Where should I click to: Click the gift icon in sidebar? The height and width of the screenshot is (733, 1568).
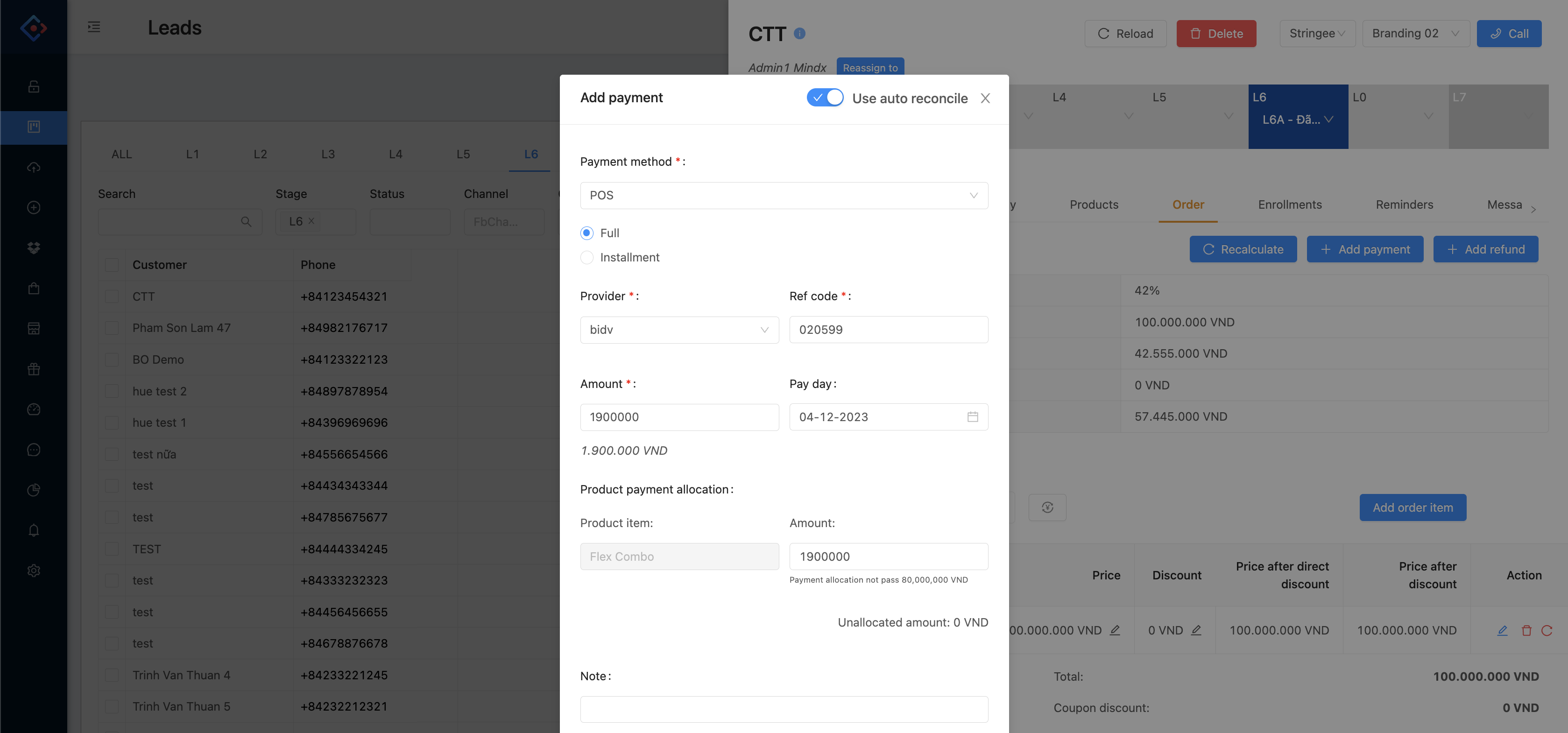[x=34, y=369]
